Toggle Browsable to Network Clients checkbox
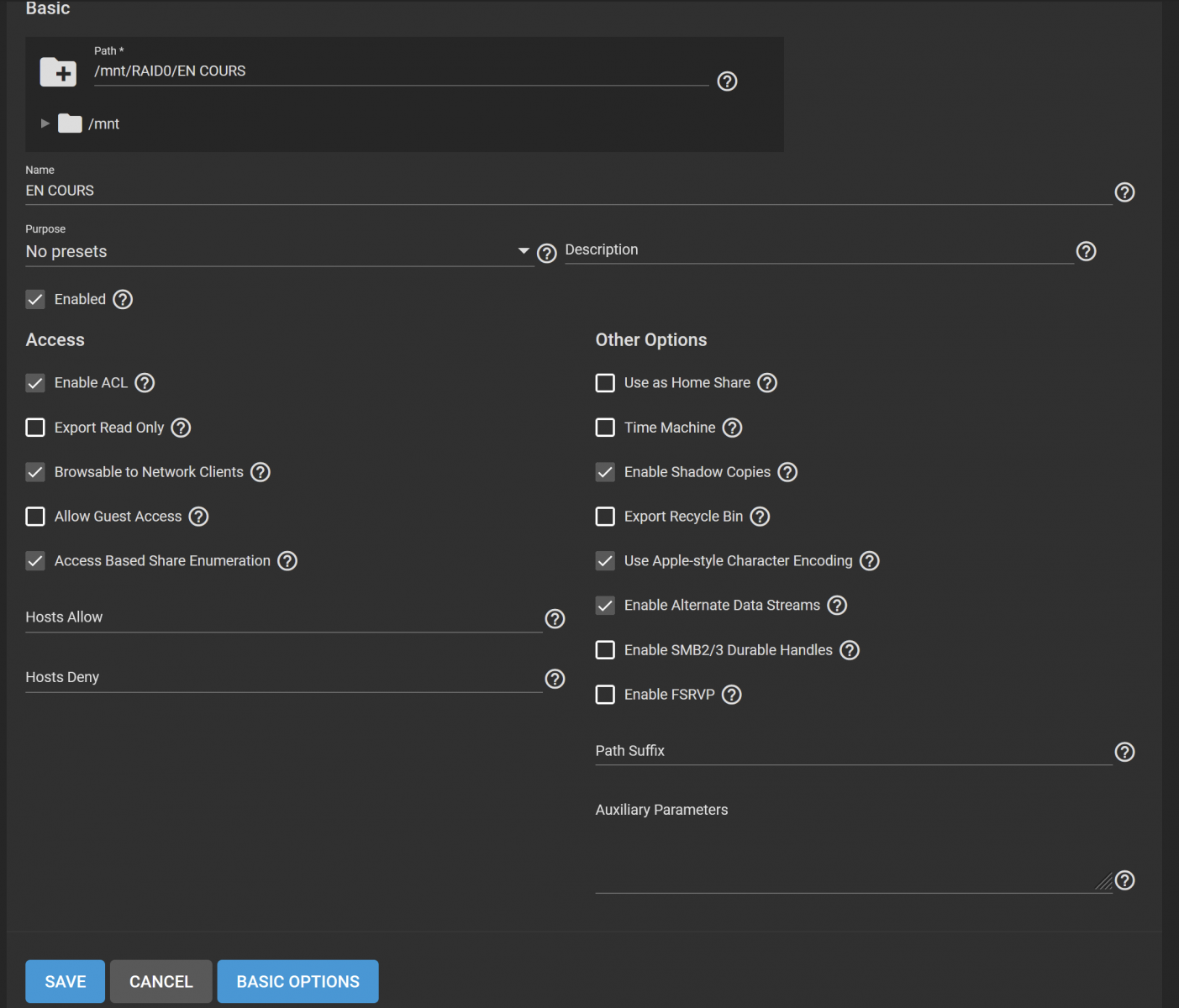The height and width of the screenshot is (1008, 1179). click(35, 472)
